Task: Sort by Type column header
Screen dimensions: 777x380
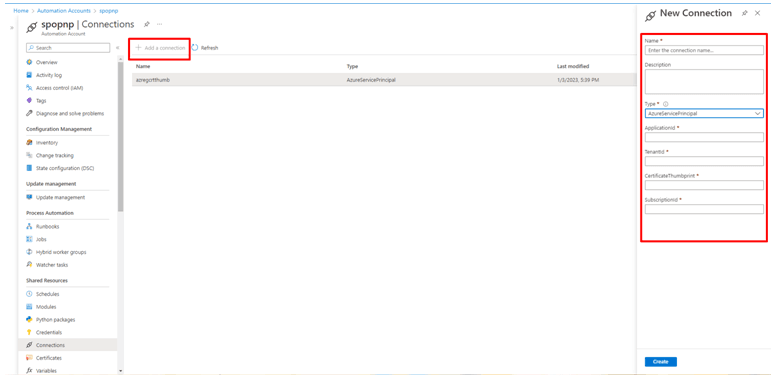Action: point(352,66)
